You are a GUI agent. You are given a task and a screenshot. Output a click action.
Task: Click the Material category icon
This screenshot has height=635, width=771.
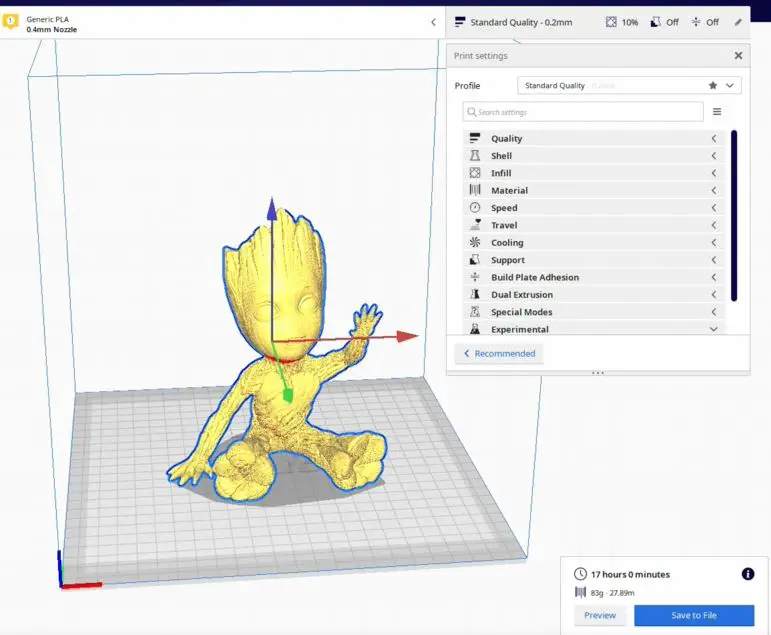474,190
